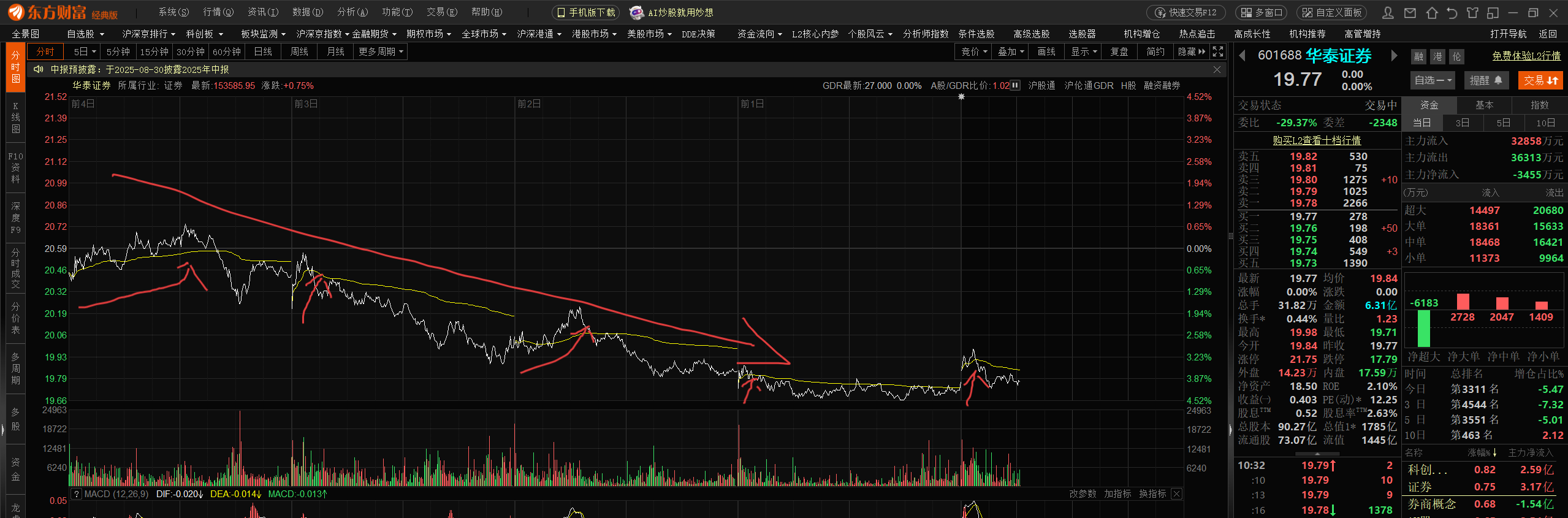
Task: Click the 港 Hong Kong badge
Action: pos(1437,56)
